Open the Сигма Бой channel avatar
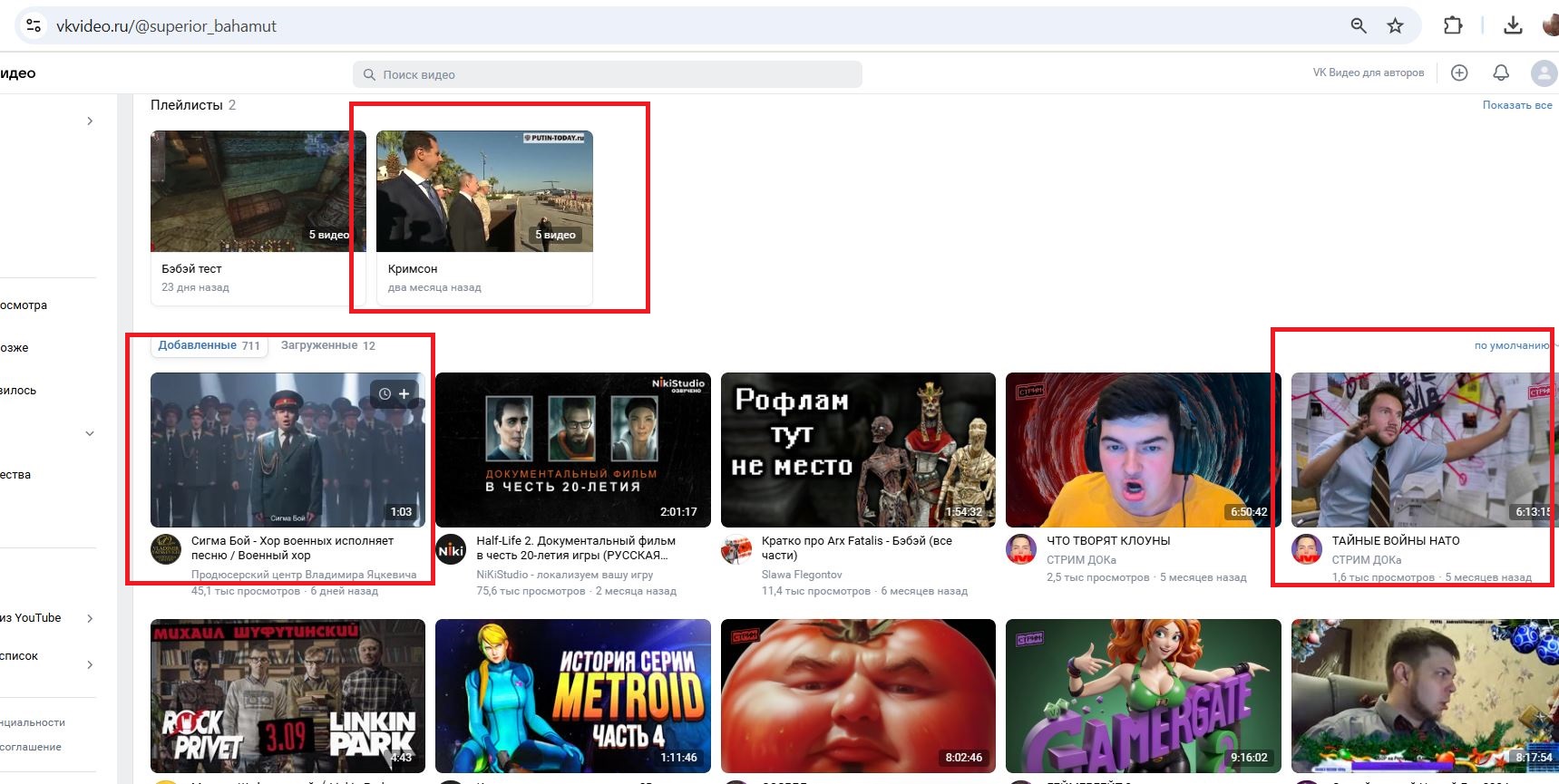Screen dimensions: 1559x784 click(166, 549)
